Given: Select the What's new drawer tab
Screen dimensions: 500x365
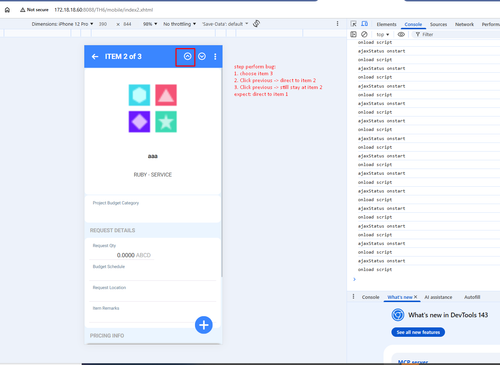Looking at the screenshot, I should click(x=400, y=297).
